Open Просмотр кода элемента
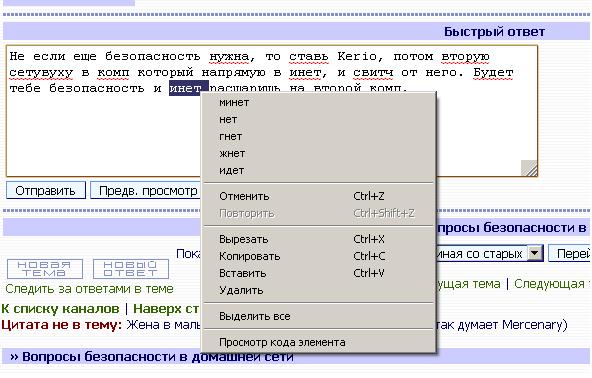 319,343
